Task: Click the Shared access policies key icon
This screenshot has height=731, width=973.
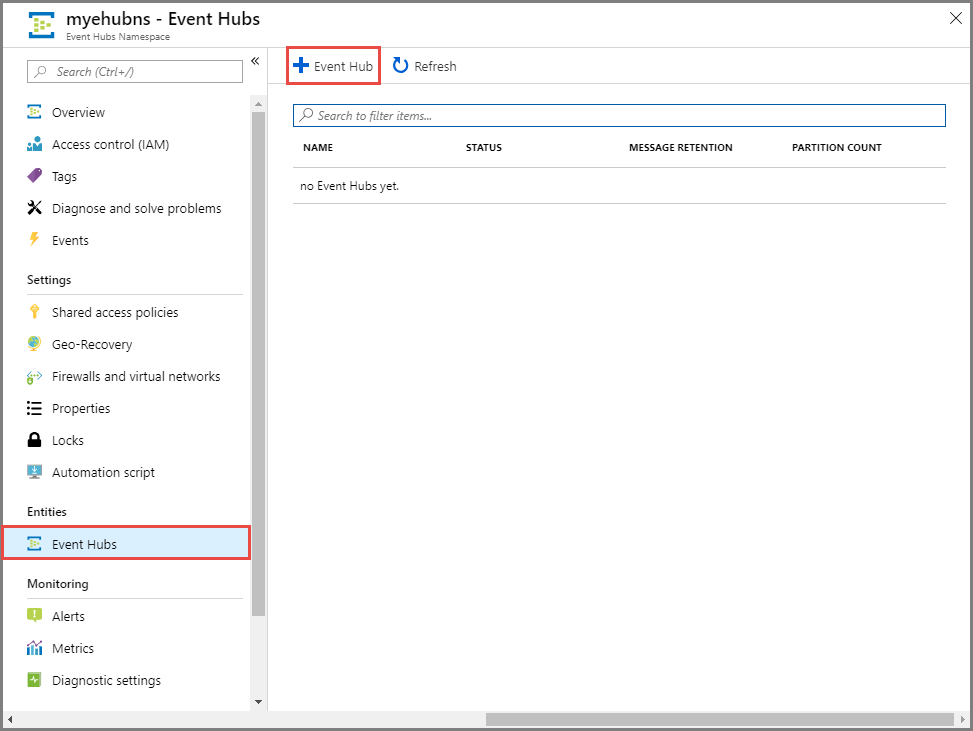Action: [x=35, y=313]
